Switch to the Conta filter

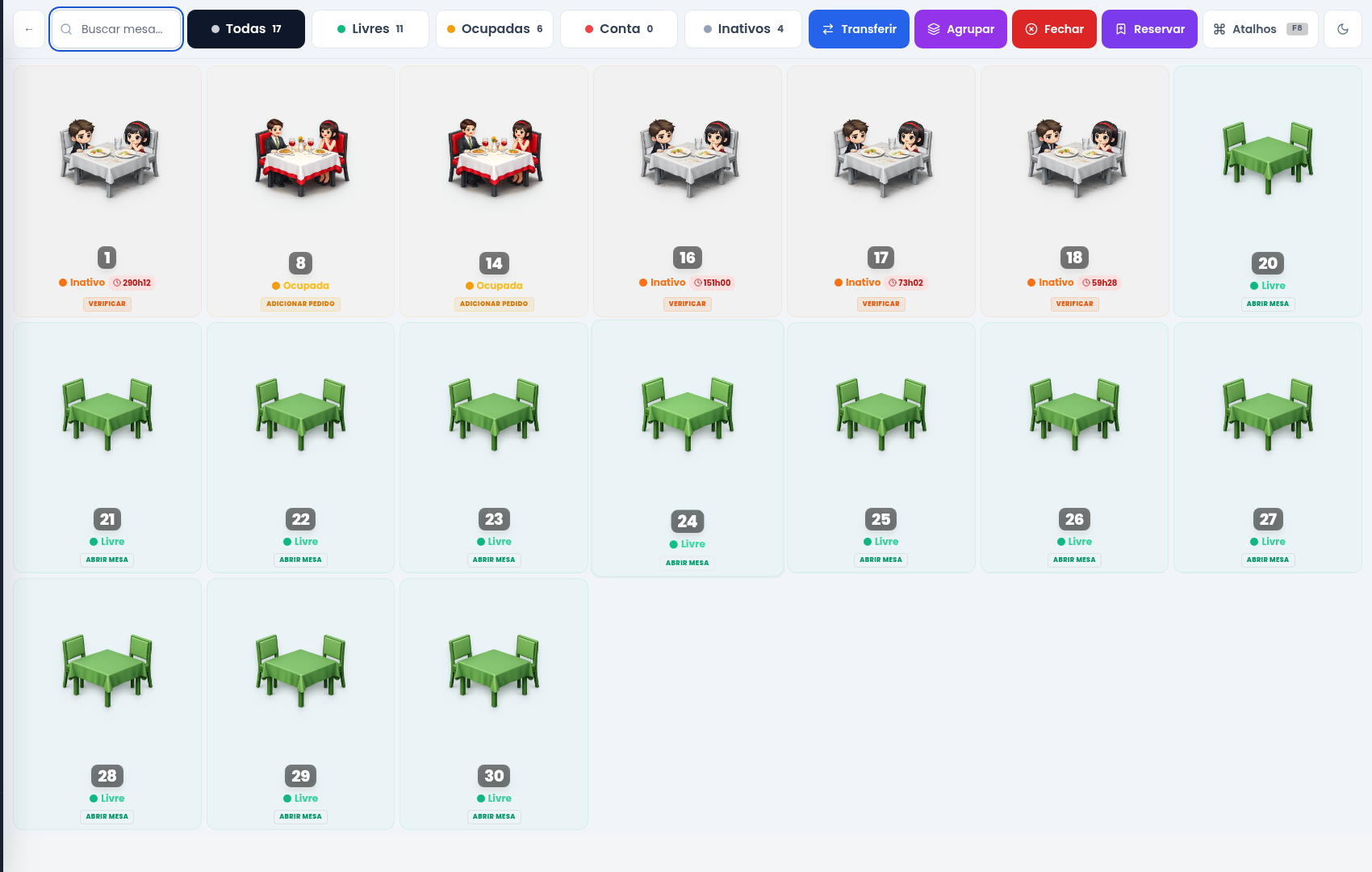tap(619, 29)
